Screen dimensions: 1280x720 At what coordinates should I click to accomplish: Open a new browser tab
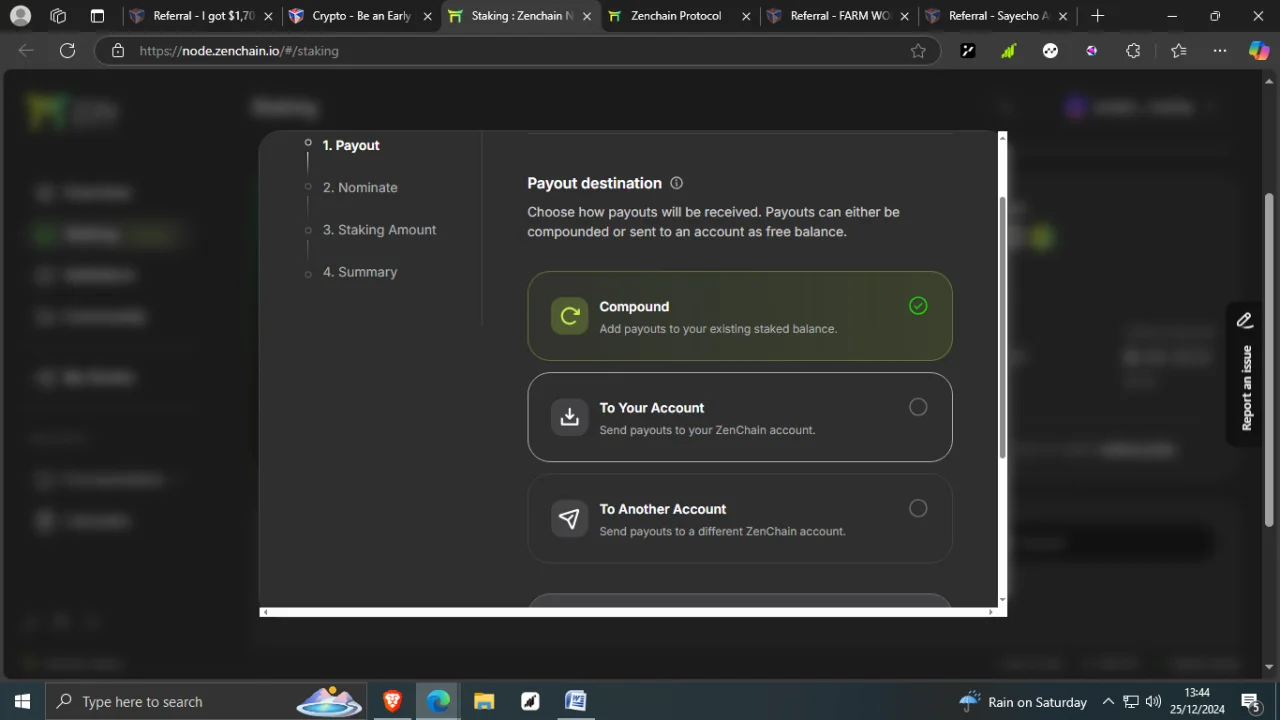coord(1097,16)
